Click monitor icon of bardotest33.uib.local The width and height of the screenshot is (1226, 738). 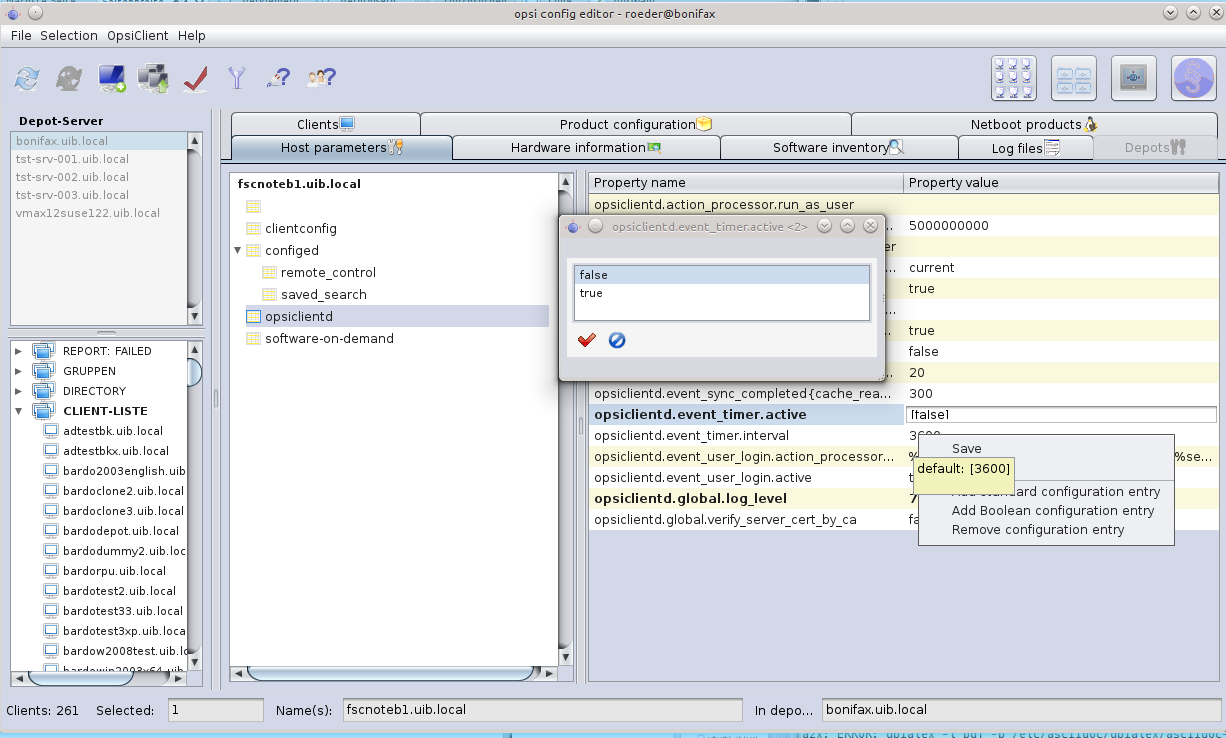coord(51,611)
